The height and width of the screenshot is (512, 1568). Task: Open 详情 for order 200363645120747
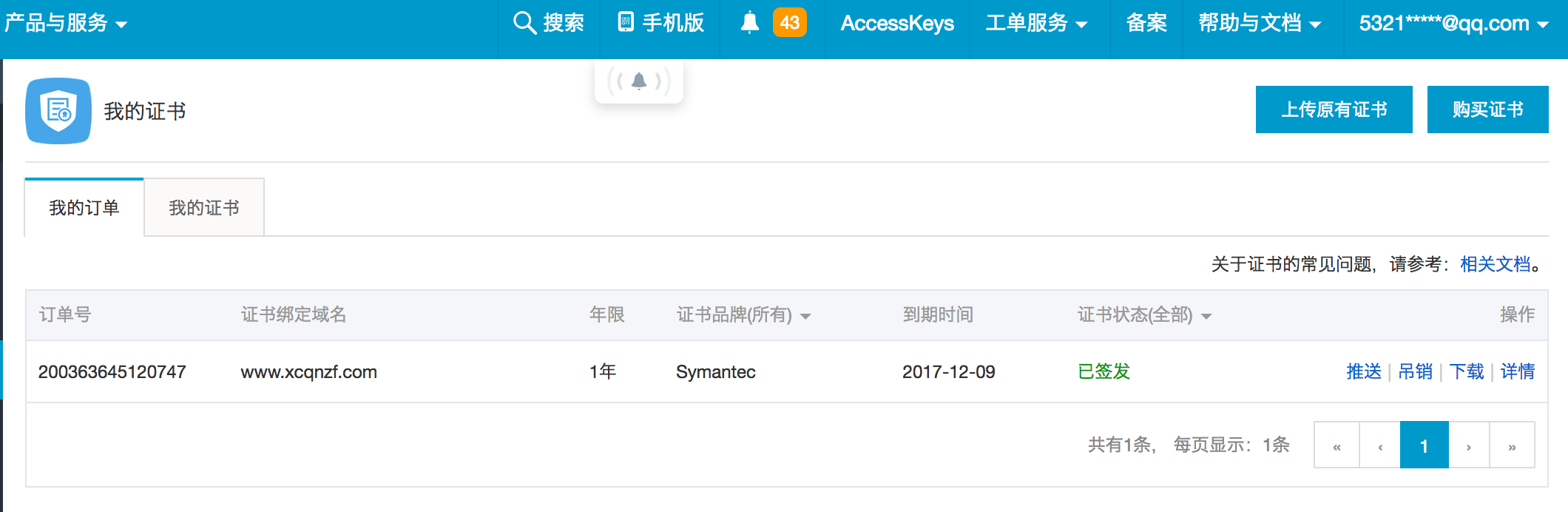(1518, 371)
